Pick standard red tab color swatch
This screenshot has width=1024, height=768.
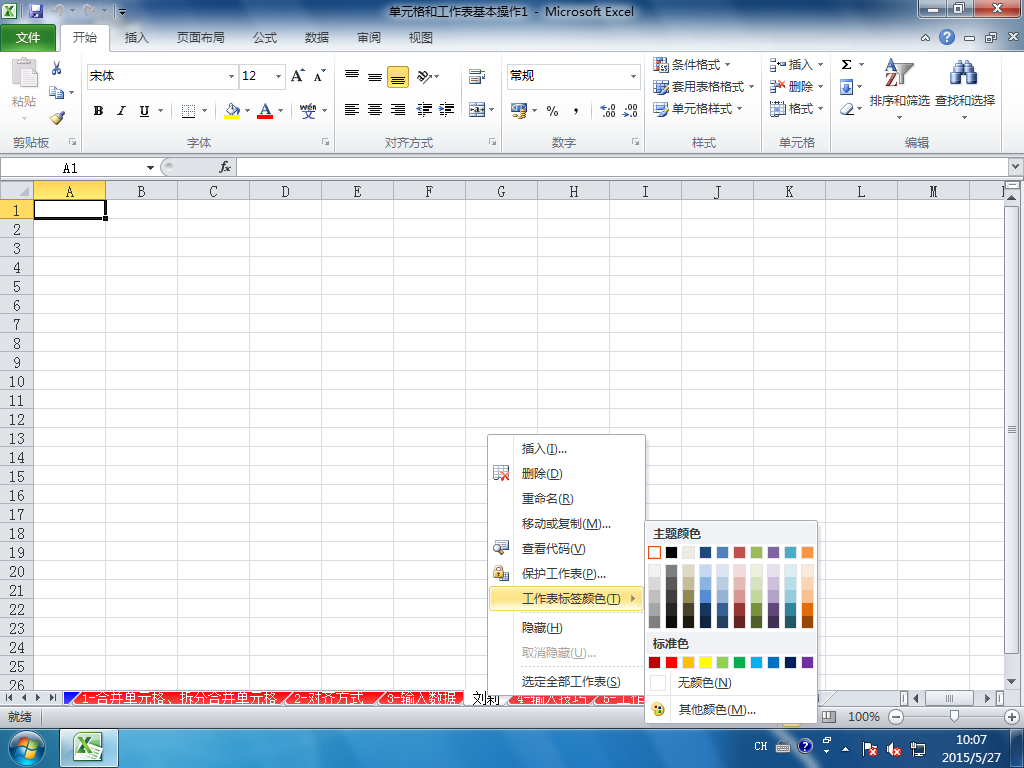click(x=671, y=662)
